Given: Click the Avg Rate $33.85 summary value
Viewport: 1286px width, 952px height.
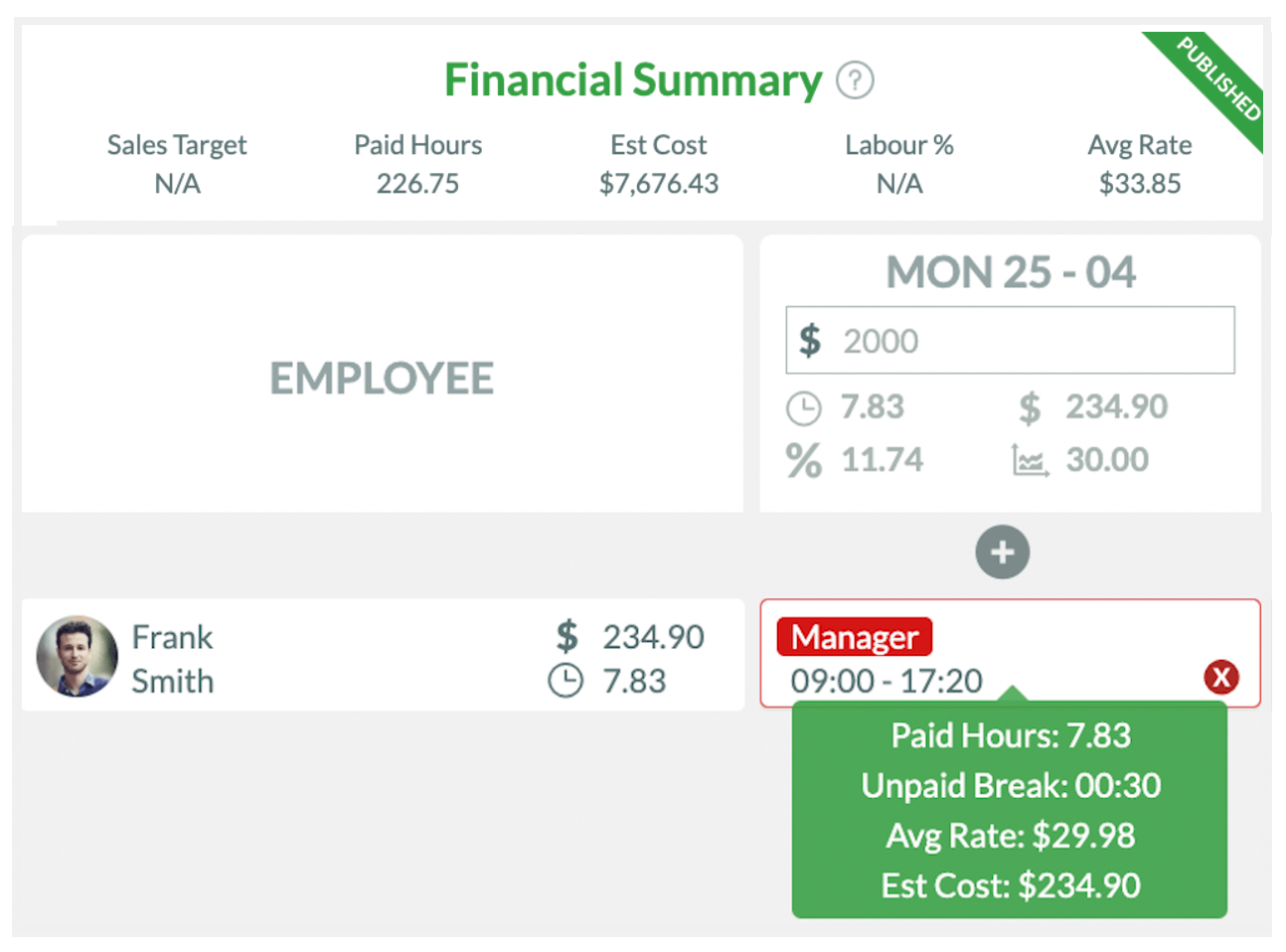Looking at the screenshot, I should tap(1140, 183).
